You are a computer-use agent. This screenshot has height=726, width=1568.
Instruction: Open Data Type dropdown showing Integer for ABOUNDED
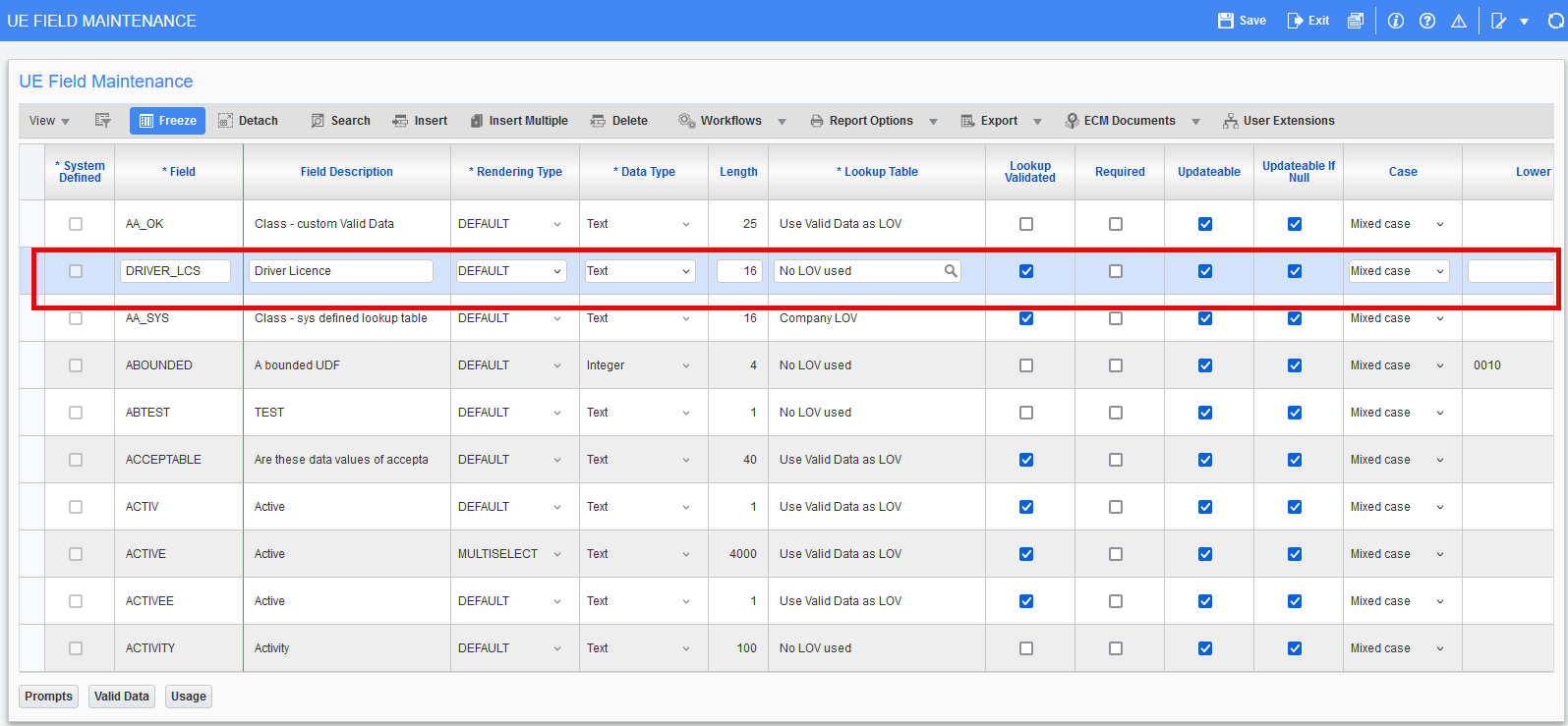point(640,365)
